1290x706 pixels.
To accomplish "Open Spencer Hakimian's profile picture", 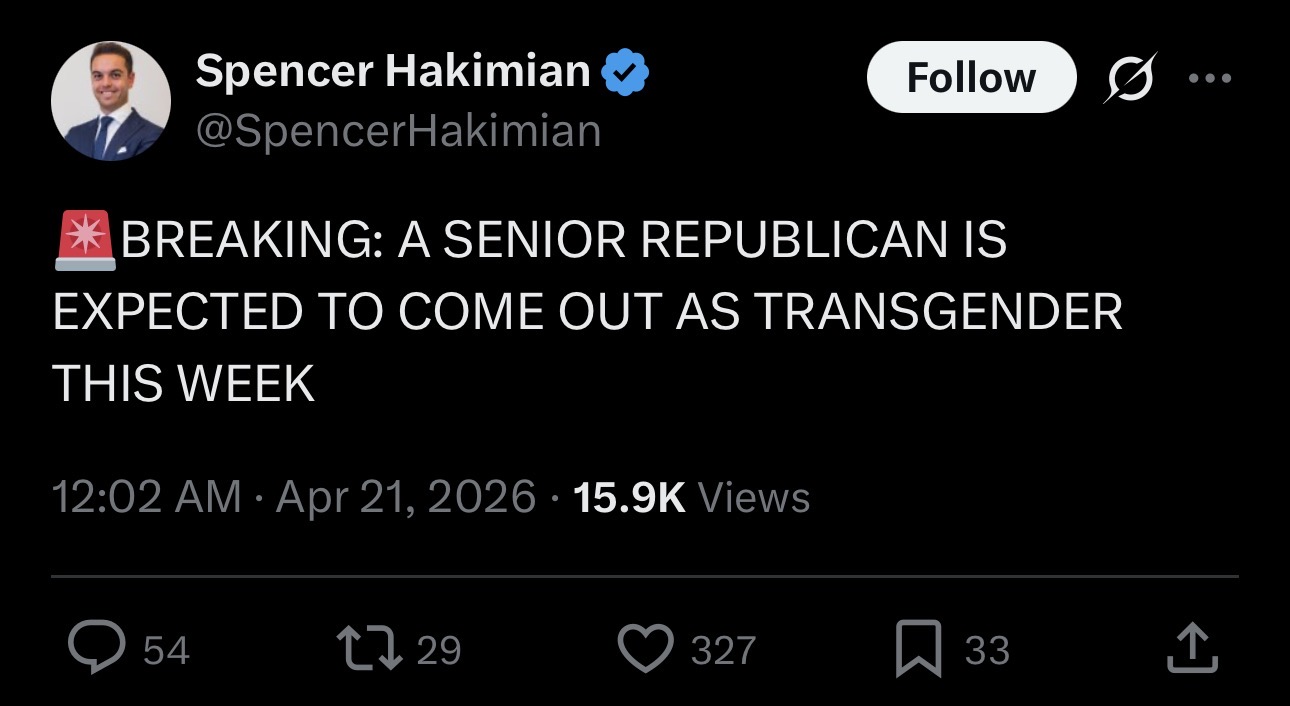I will [x=111, y=101].
